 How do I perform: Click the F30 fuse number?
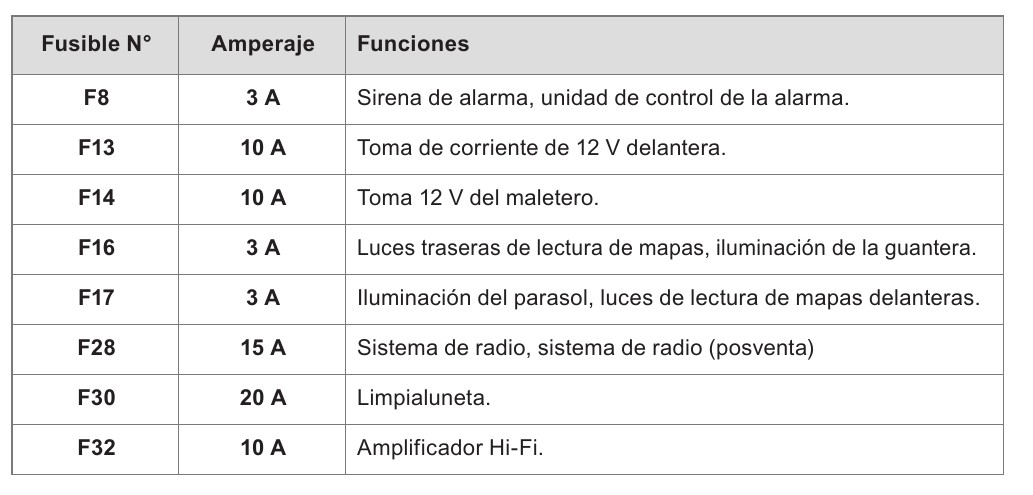coord(96,398)
